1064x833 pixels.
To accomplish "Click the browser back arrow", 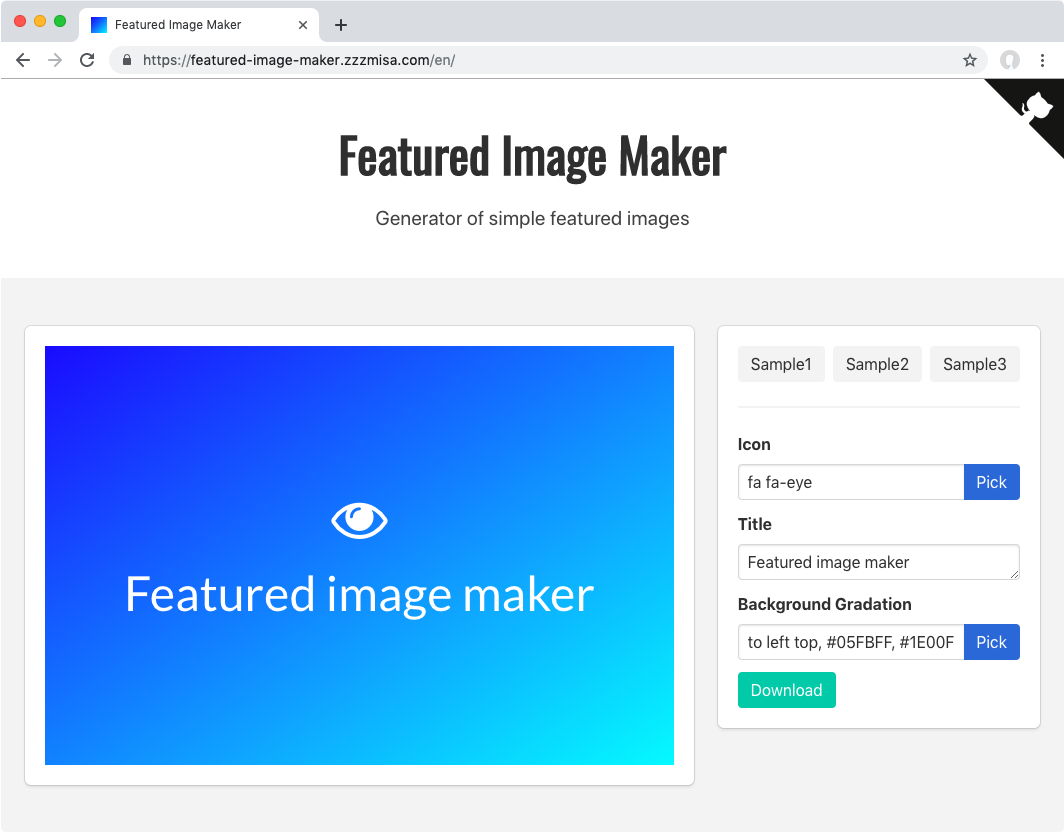I will tap(23, 60).
